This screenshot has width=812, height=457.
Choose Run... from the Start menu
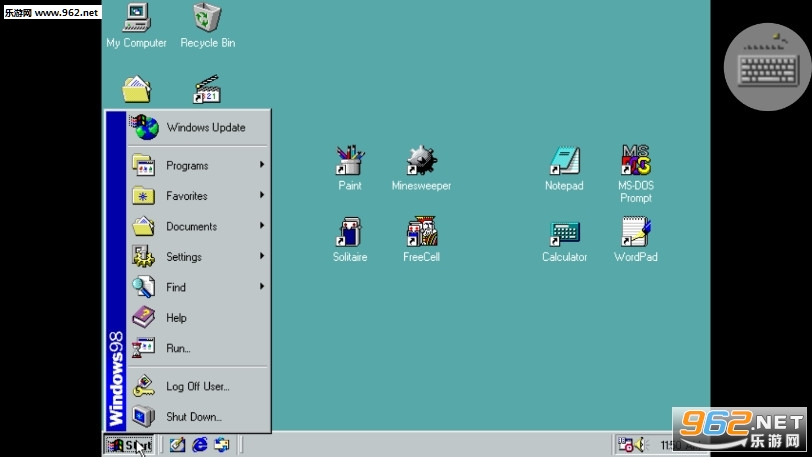click(180, 348)
